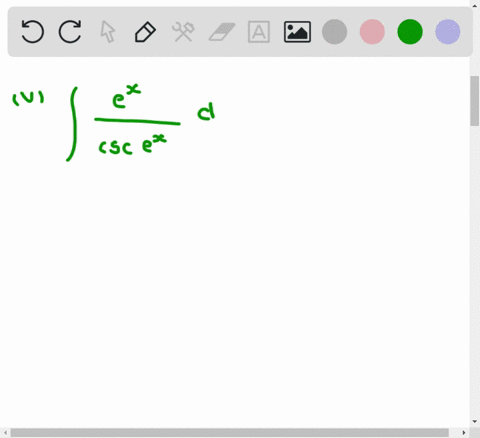The height and width of the screenshot is (438, 480).
Task: Pick the eraser tool
Action: 222,32
